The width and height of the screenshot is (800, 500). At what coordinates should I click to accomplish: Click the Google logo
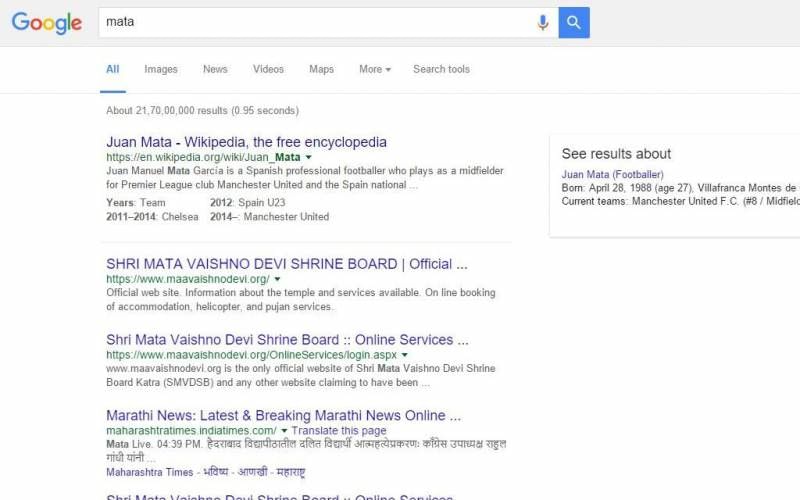pos(46,23)
